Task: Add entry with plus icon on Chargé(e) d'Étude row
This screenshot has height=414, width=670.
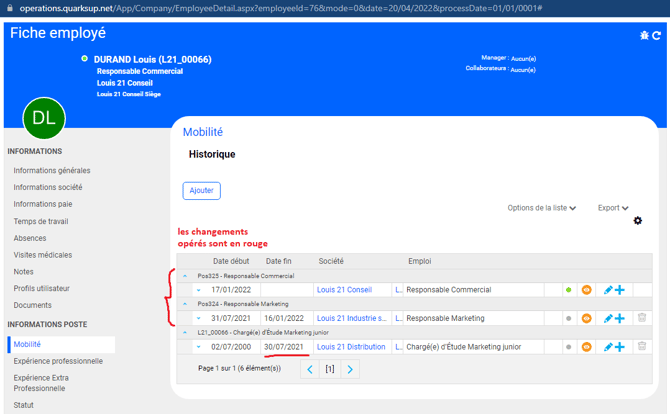Action: (620, 347)
